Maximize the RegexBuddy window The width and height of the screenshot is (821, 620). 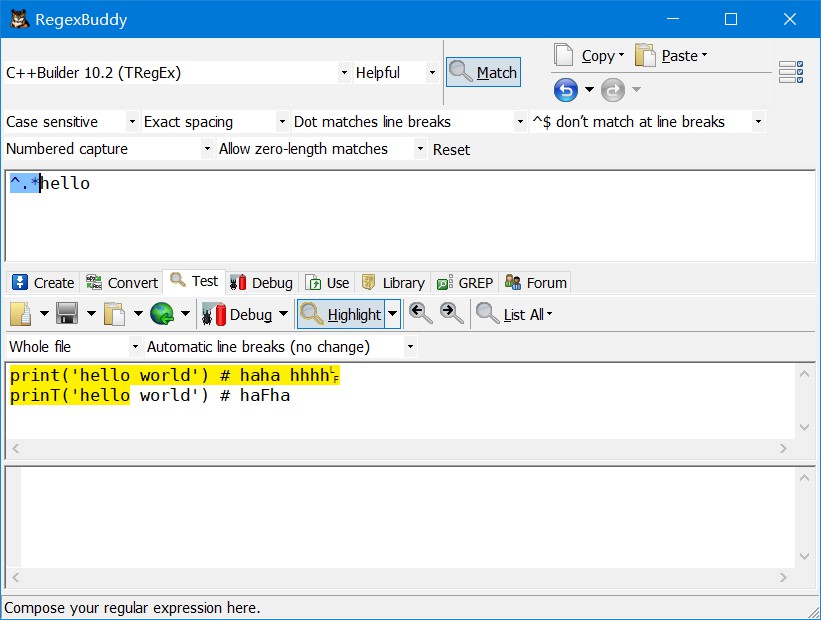pos(731,19)
